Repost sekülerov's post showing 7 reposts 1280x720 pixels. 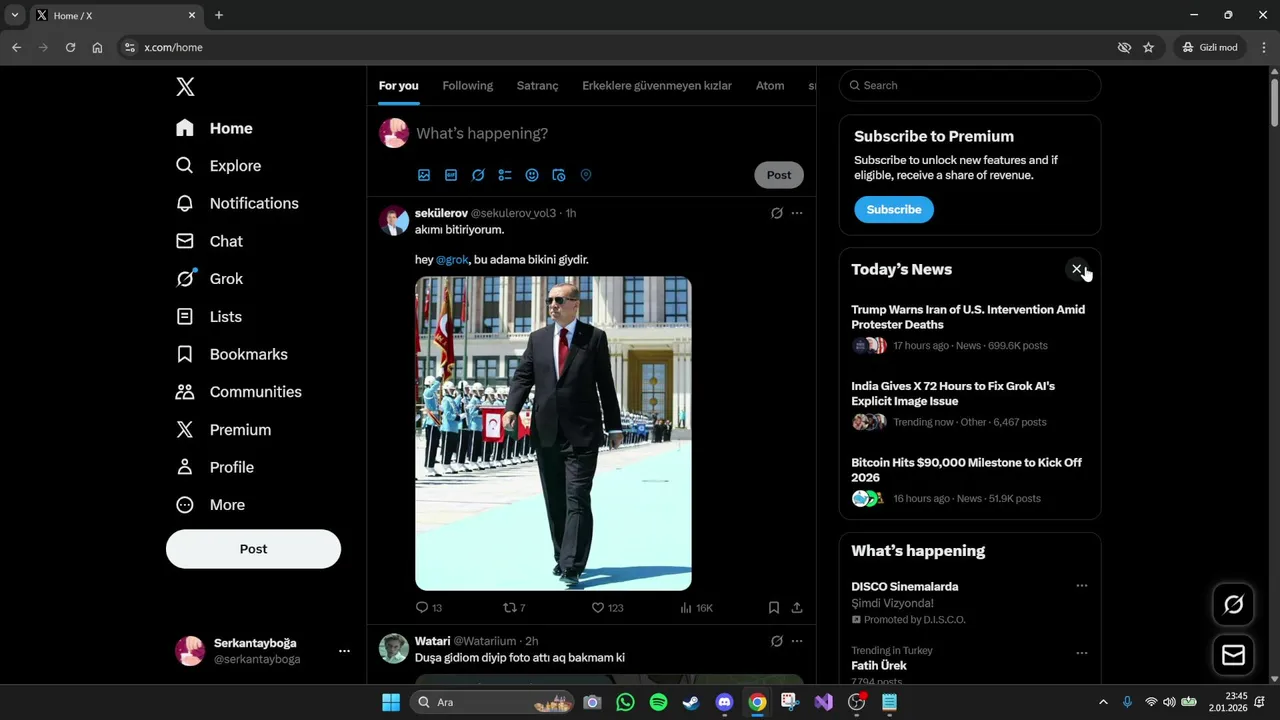click(x=514, y=607)
